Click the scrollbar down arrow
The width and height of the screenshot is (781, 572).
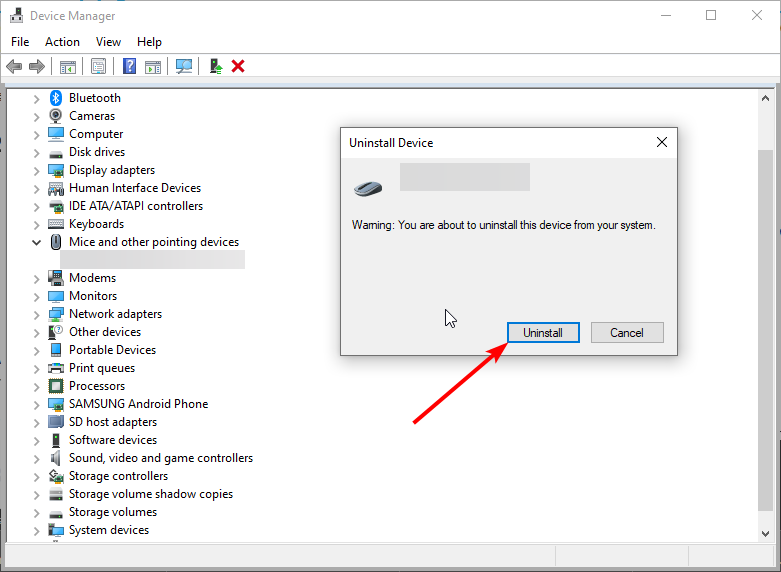[766, 534]
